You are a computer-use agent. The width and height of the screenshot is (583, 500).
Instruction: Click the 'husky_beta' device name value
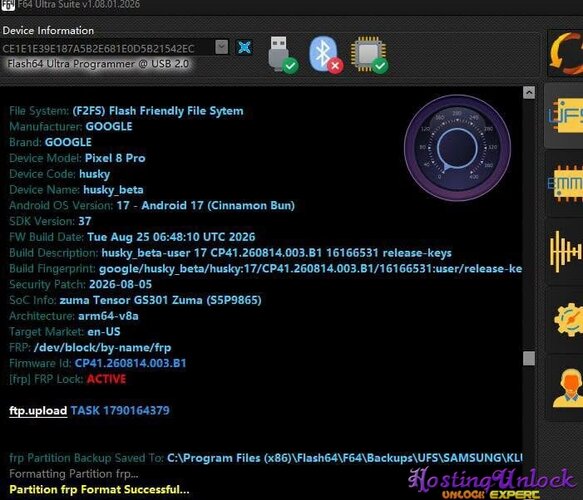pyautogui.click(x=113, y=190)
